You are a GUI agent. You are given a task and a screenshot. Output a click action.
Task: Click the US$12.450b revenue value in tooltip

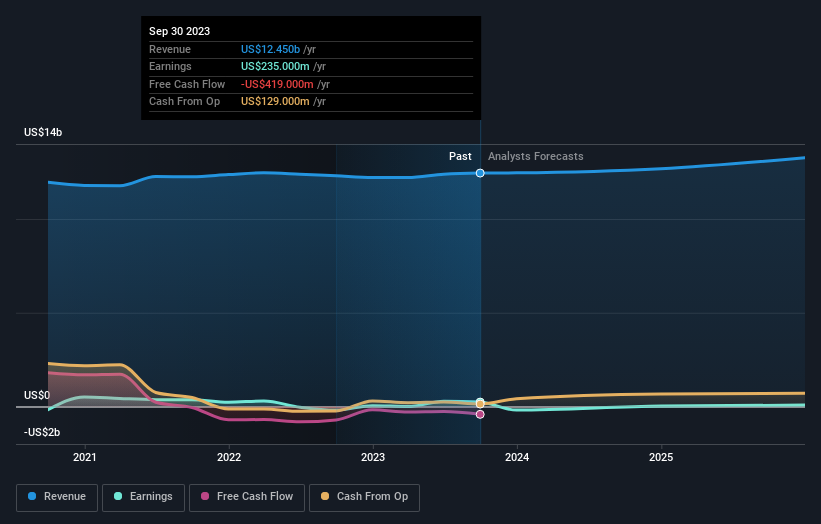coord(270,49)
